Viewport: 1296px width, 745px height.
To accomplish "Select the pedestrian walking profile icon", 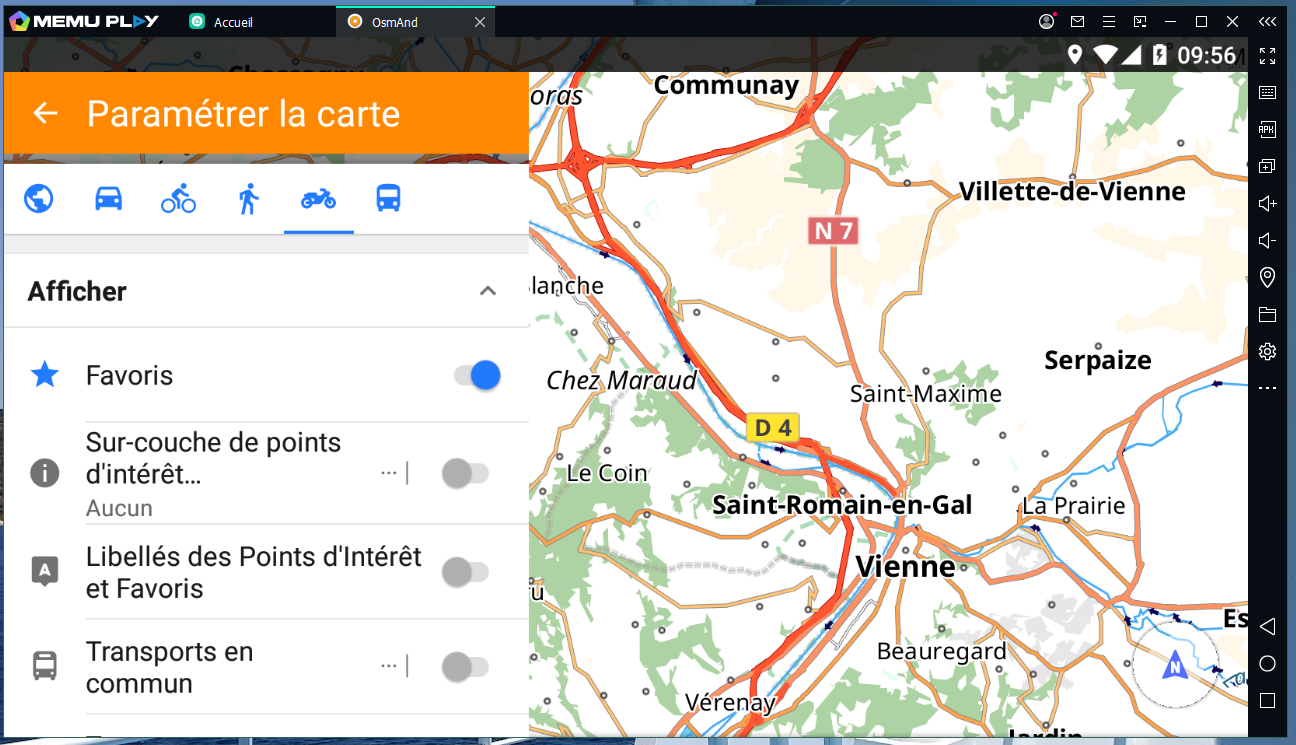I will pyautogui.click(x=248, y=199).
